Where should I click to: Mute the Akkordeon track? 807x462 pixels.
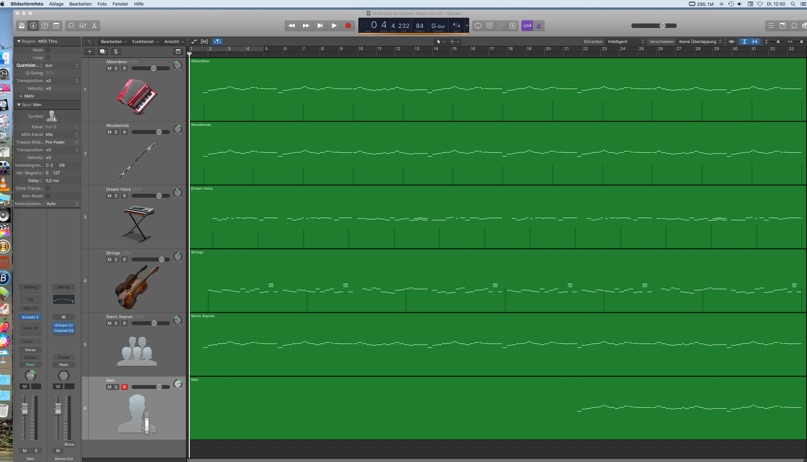109,68
